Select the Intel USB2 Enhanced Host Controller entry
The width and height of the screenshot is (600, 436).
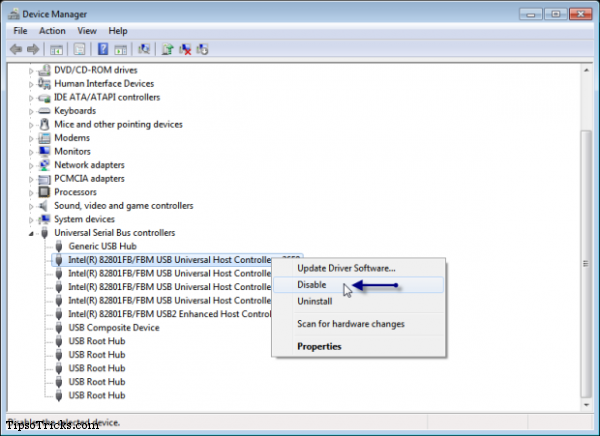point(170,314)
